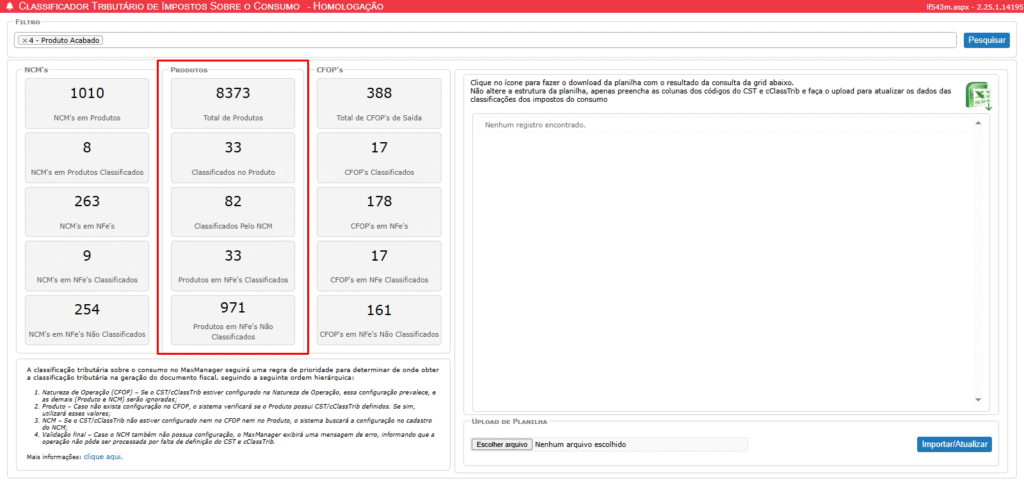Click the Pesquisar button

coord(986,40)
